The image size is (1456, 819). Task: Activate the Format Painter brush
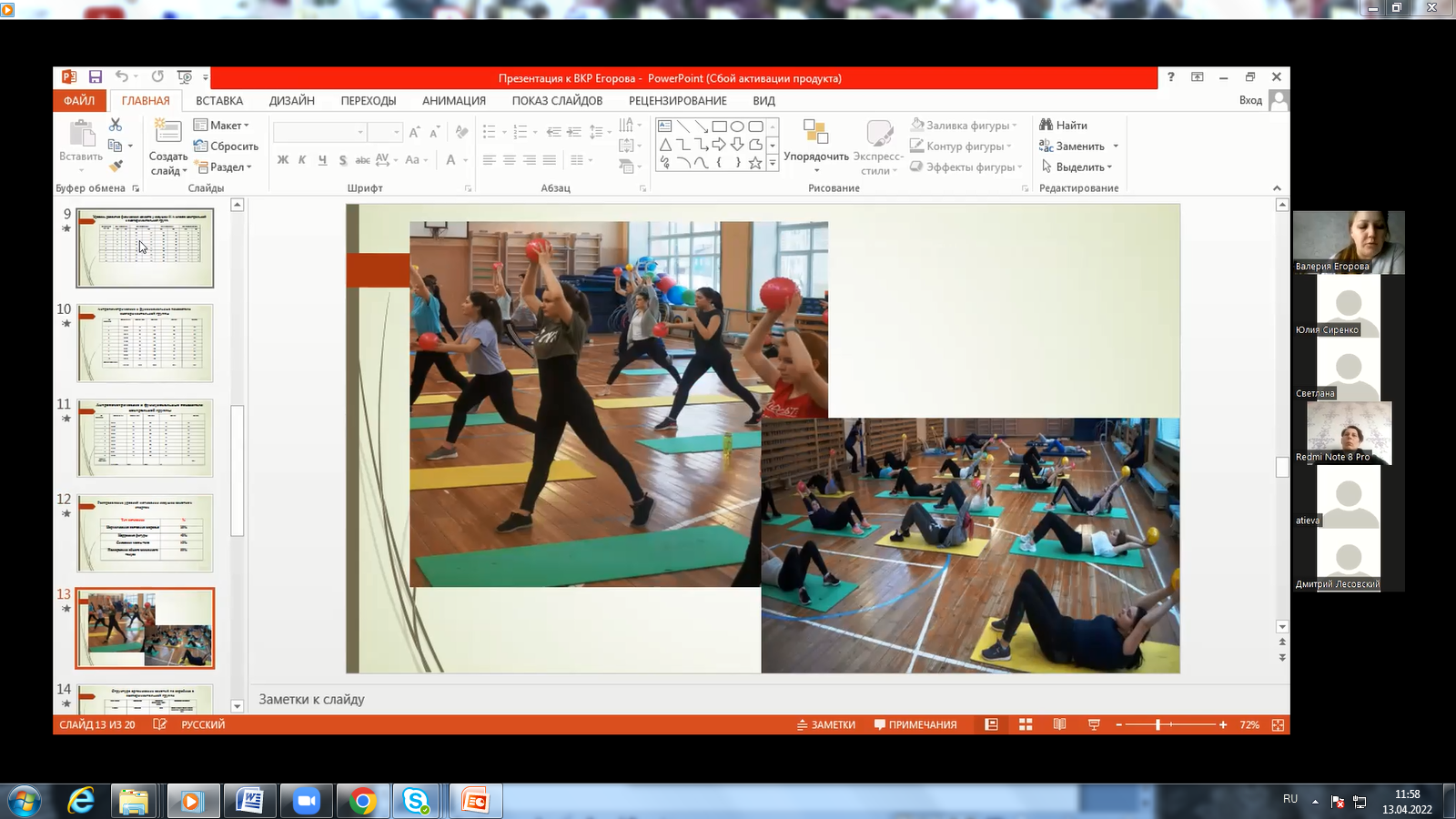116,167
